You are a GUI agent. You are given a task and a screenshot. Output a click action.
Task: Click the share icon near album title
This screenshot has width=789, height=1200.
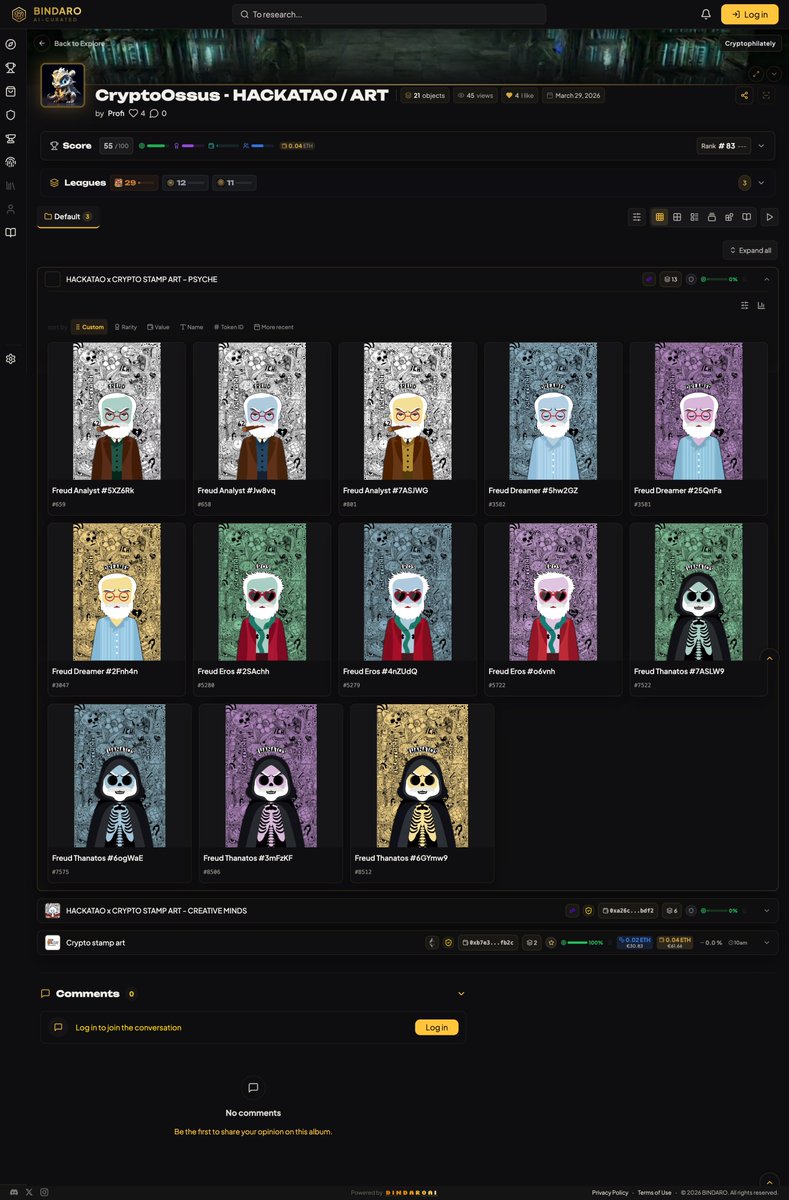click(x=744, y=95)
